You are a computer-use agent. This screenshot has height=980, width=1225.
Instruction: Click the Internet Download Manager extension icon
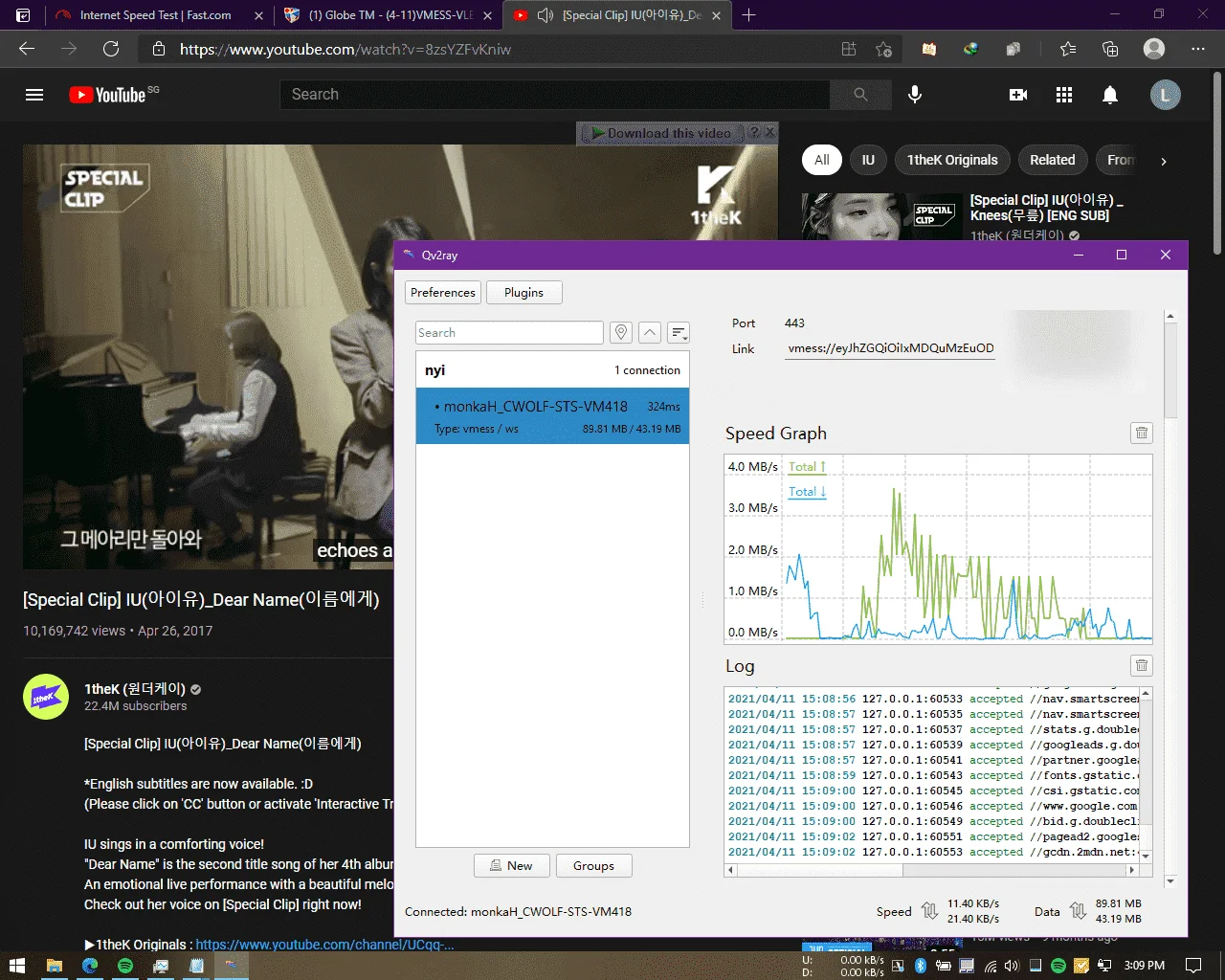tap(971, 49)
